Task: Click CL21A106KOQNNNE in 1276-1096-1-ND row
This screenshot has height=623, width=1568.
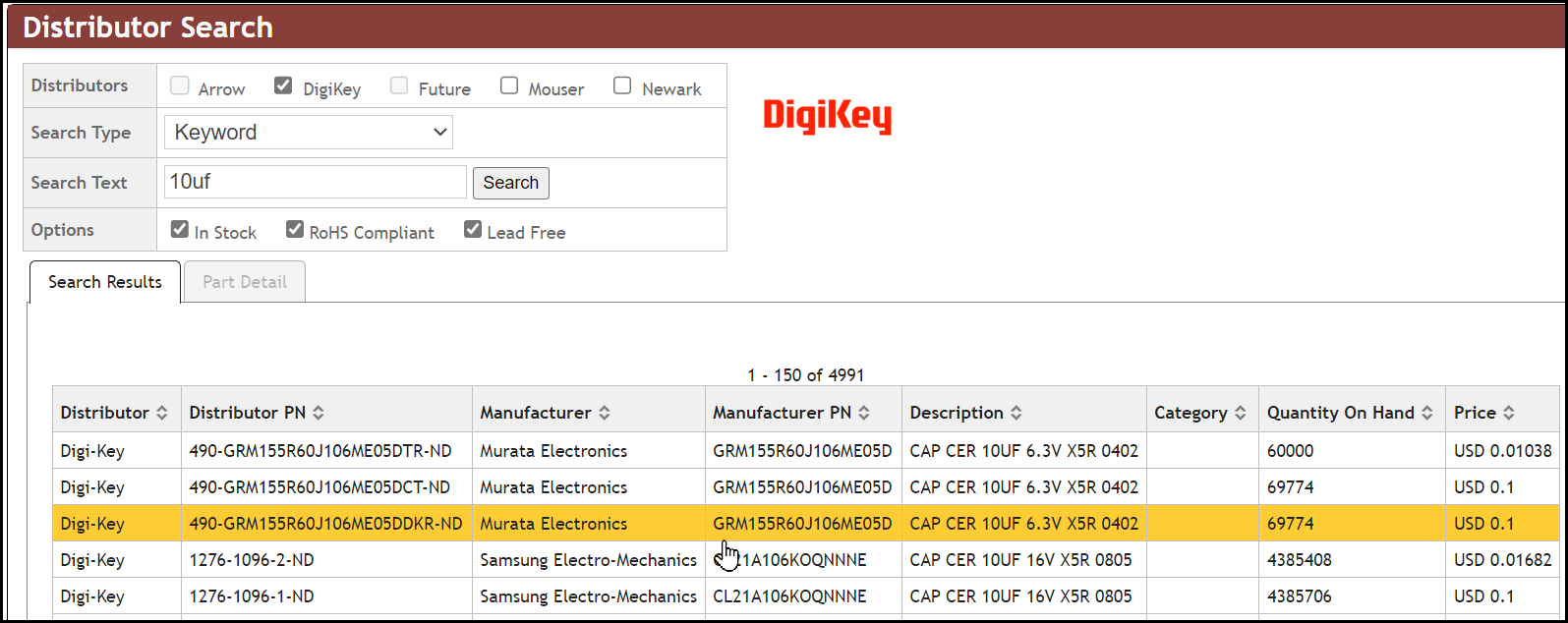Action: [x=790, y=596]
